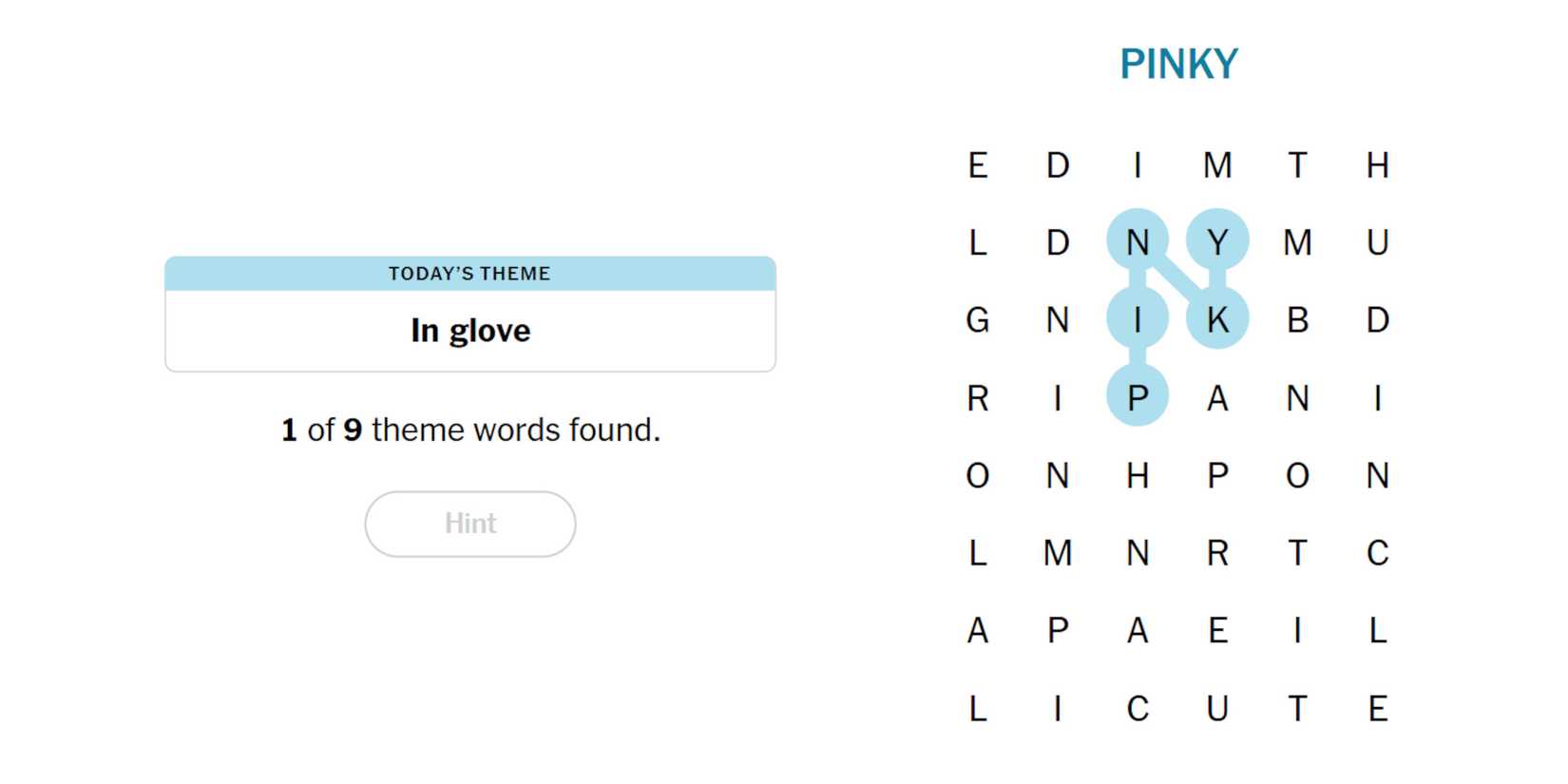This screenshot has height=784, width=1568.
Task: Tap the letter T between M and H
Action: point(1297,164)
